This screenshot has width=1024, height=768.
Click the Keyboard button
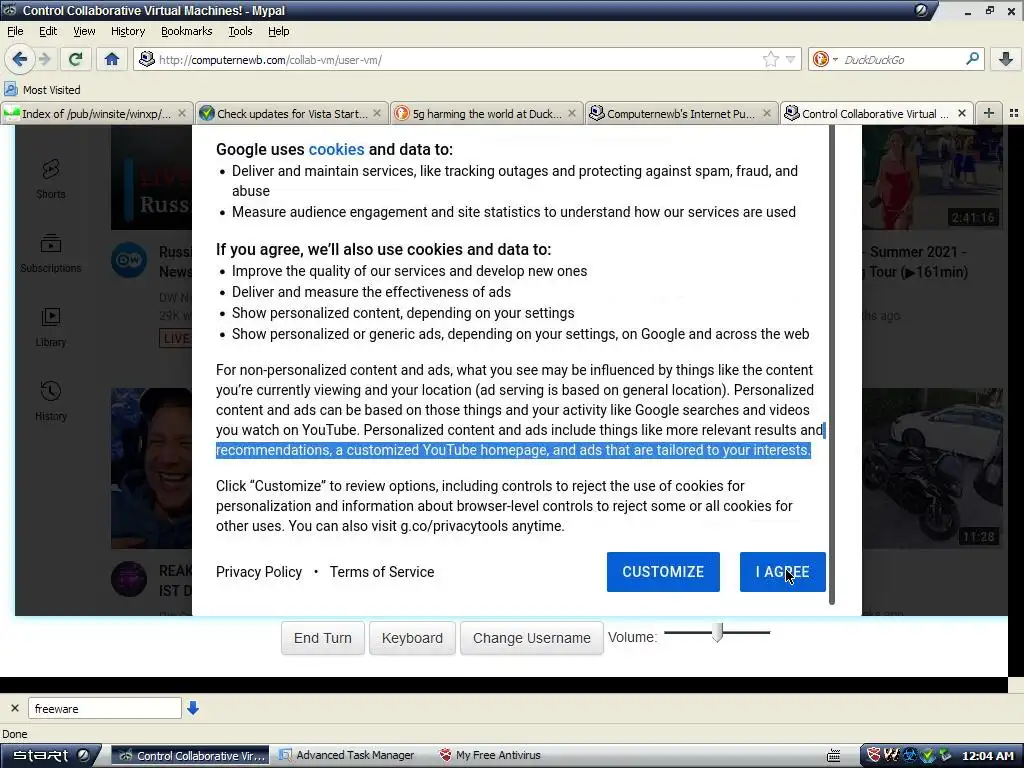(x=412, y=638)
